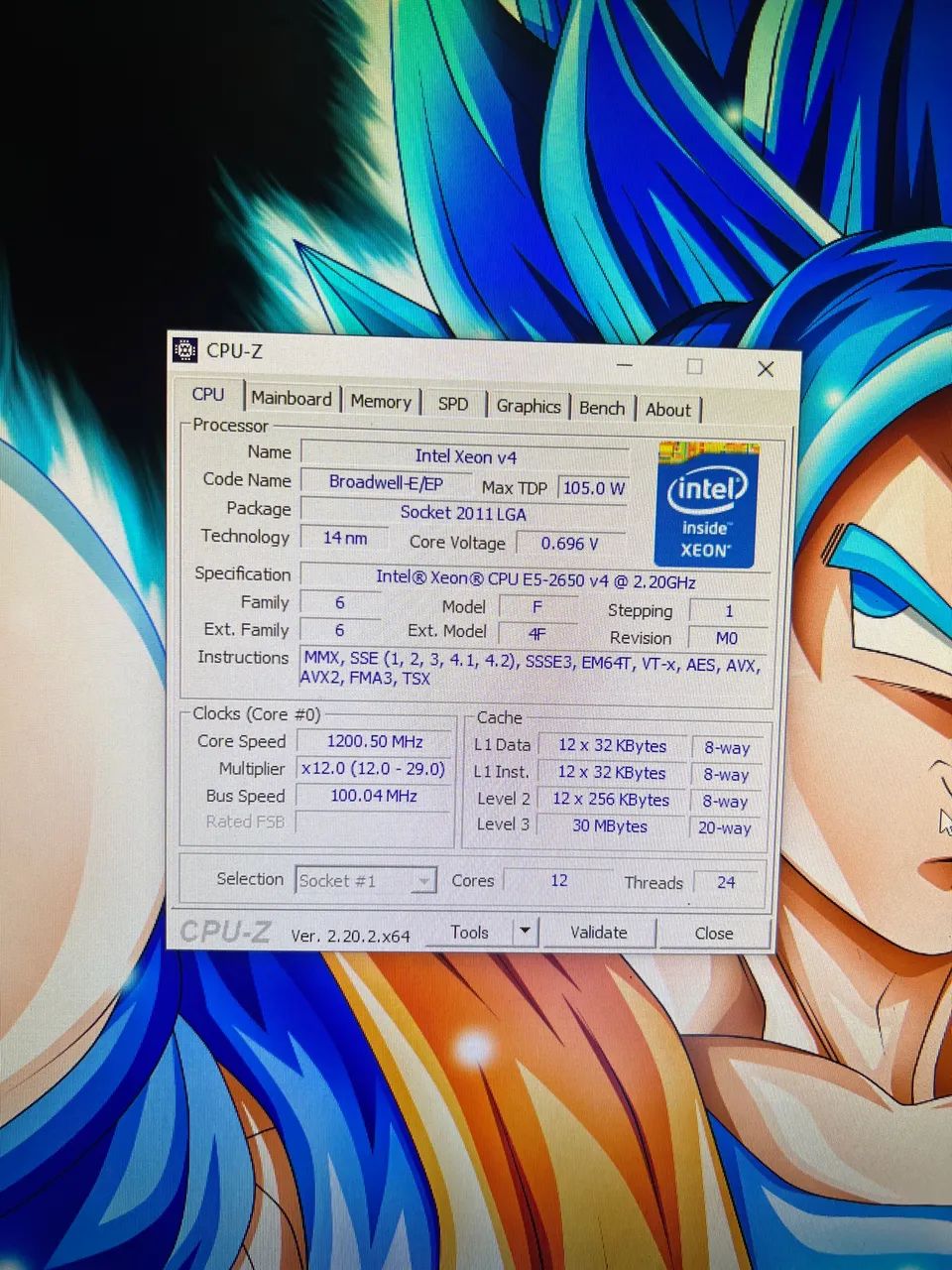
Task: Click the Level 2 8-way associativity box
Action: tap(726, 802)
